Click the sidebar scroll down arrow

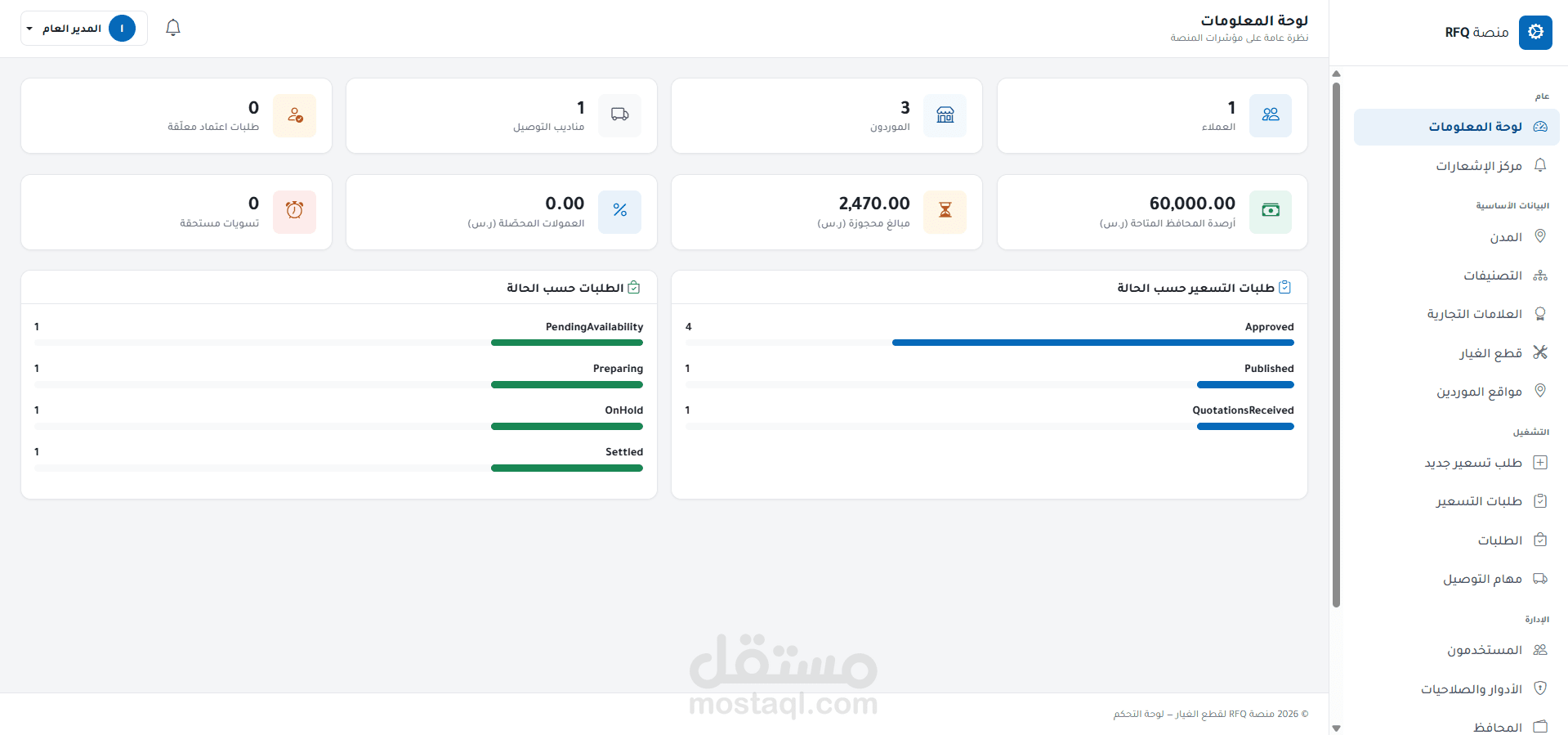(x=1337, y=728)
